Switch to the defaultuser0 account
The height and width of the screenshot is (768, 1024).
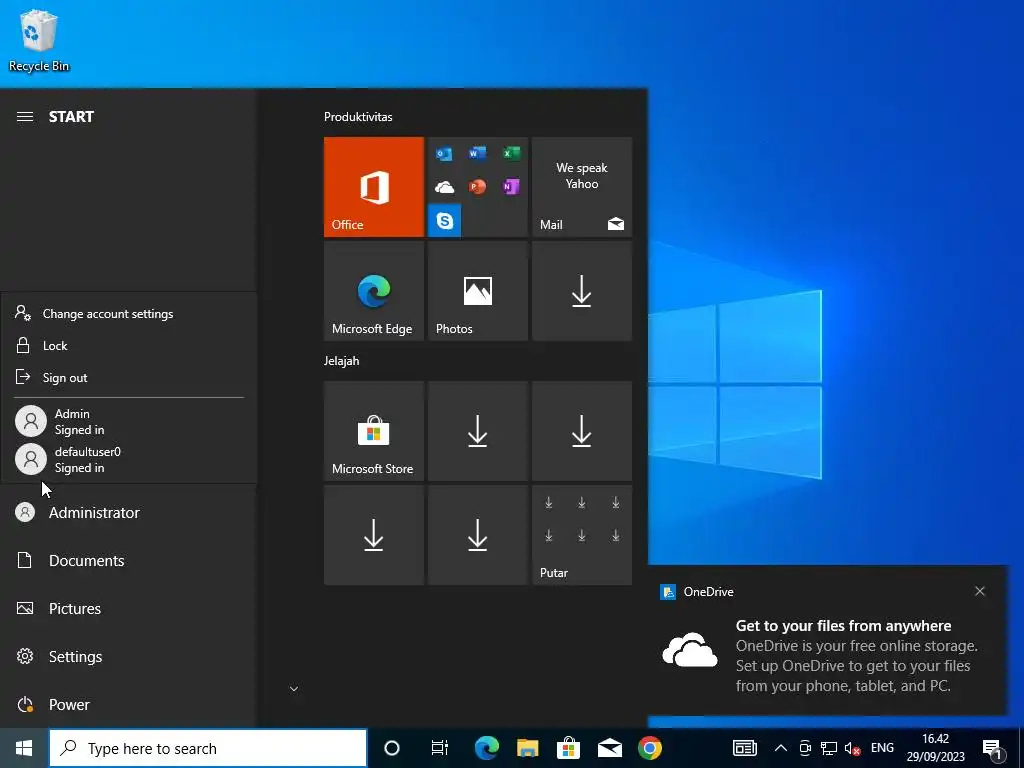click(129, 460)
